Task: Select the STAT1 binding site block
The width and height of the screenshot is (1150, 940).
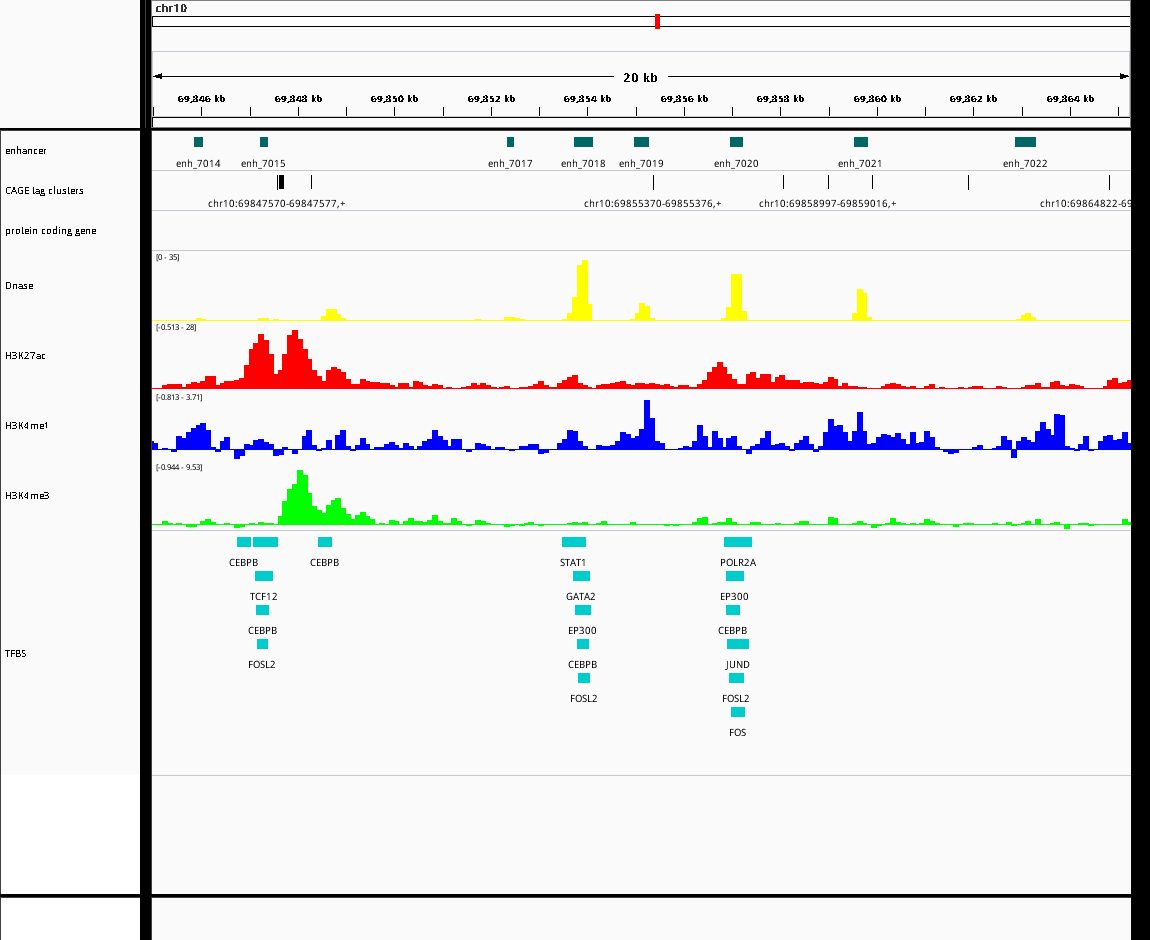Action: pyautogui.click(x=574, y=542)
